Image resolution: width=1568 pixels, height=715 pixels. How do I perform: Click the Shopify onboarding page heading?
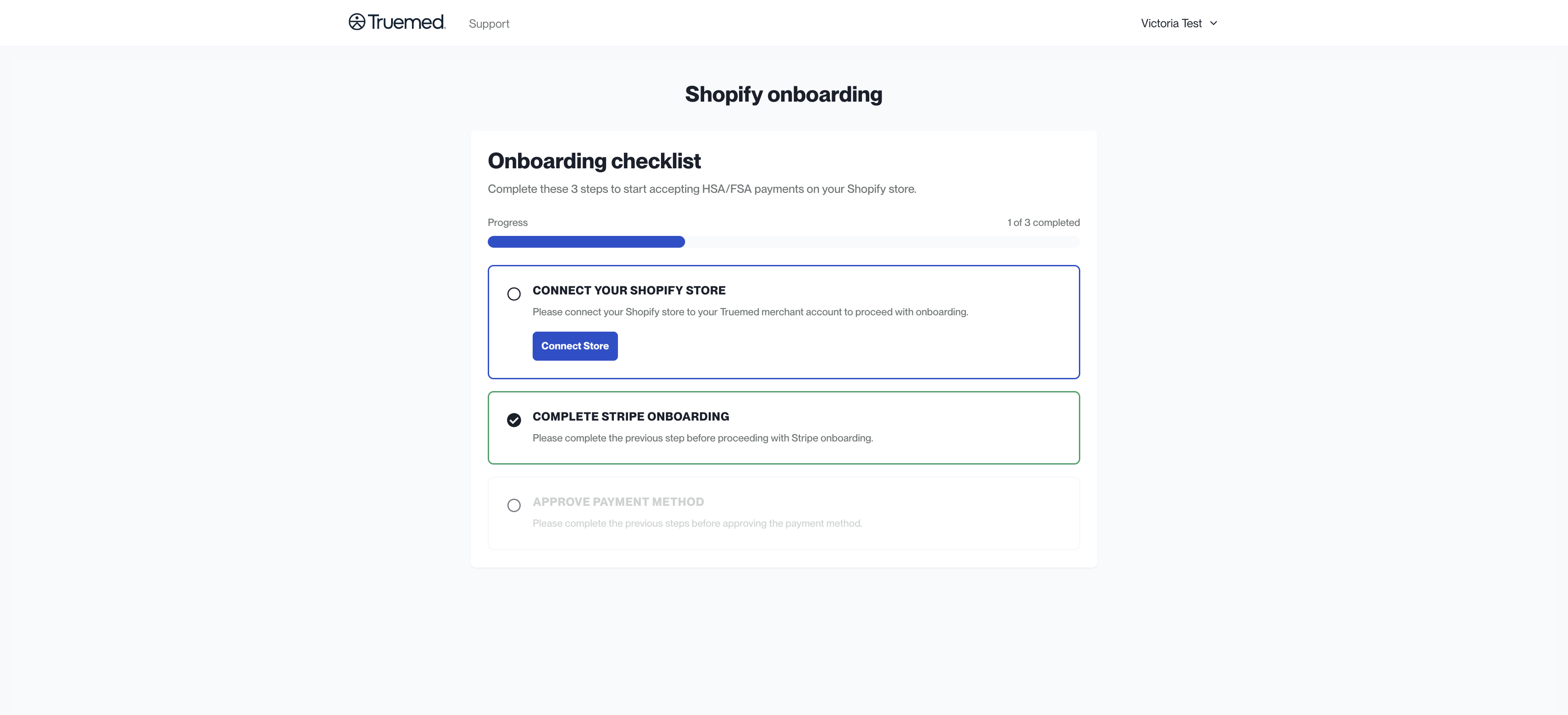coord(784,94)
